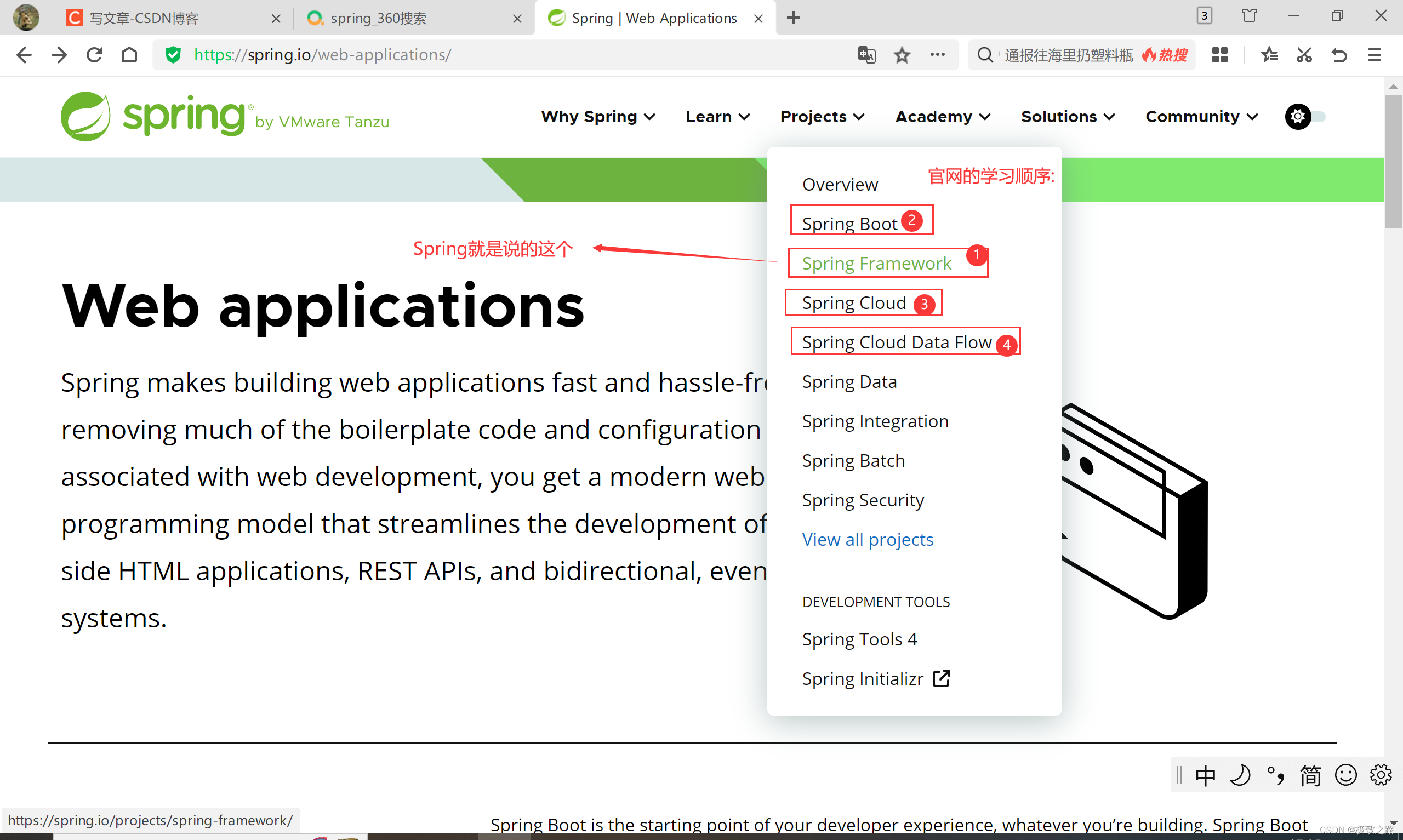Open Spring Cloud menu entry
The width and height of the screenshot is (1403, 840).
(x=854, y=303)
